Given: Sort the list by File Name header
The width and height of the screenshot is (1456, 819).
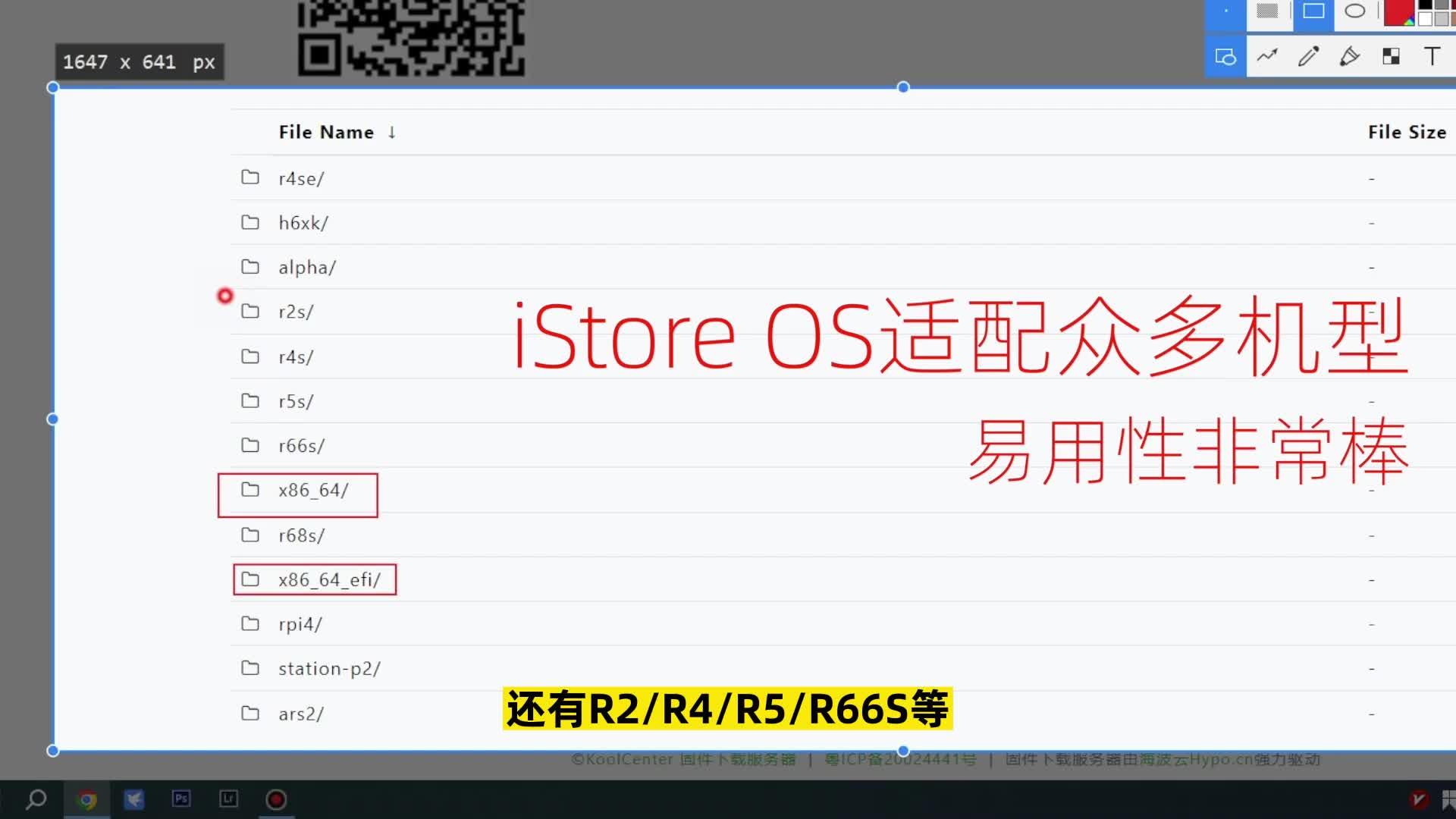Looking at the screenshot, I should pyautogui.click(x=325, y=132).
